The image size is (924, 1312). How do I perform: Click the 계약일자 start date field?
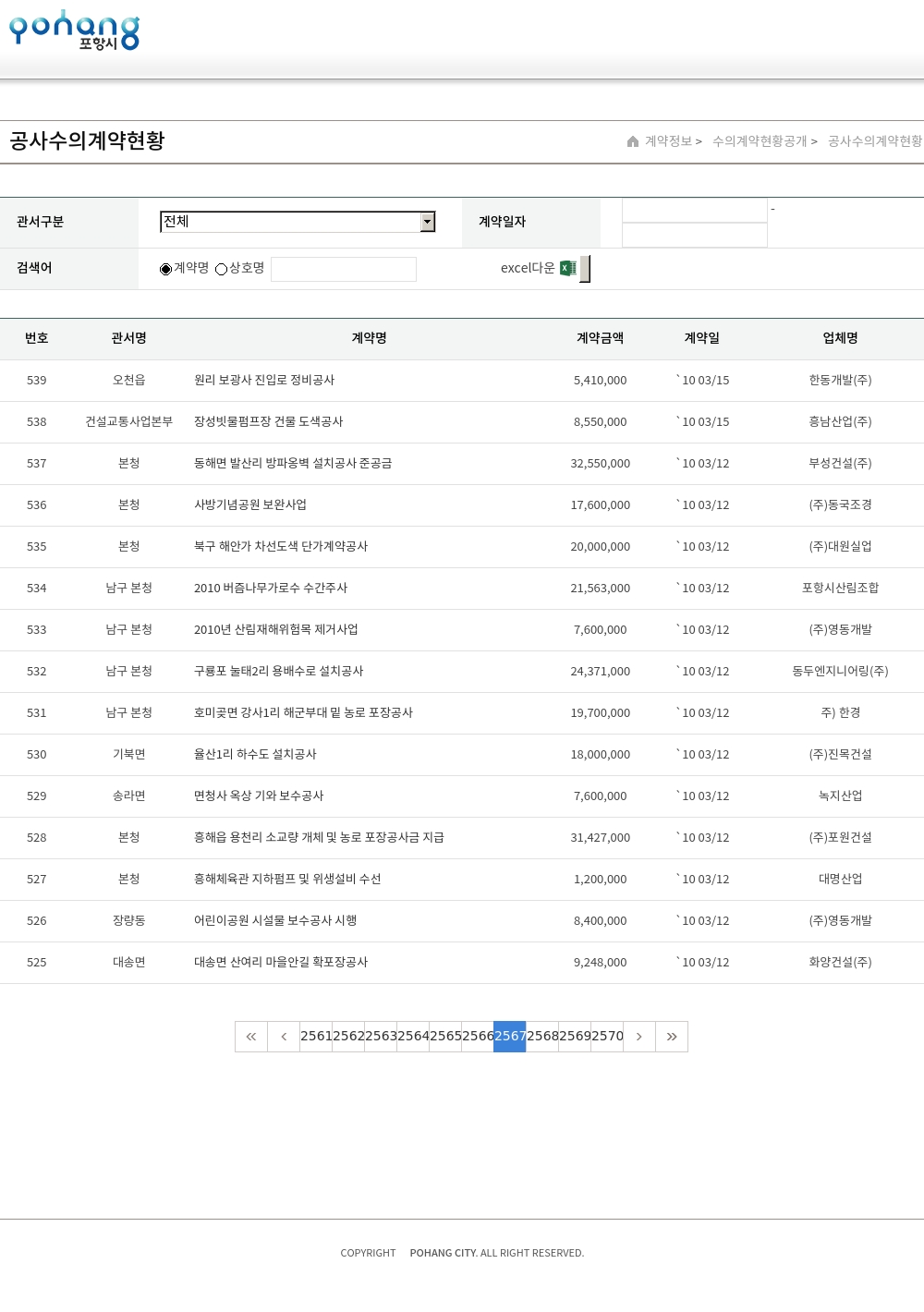point(695,211)
